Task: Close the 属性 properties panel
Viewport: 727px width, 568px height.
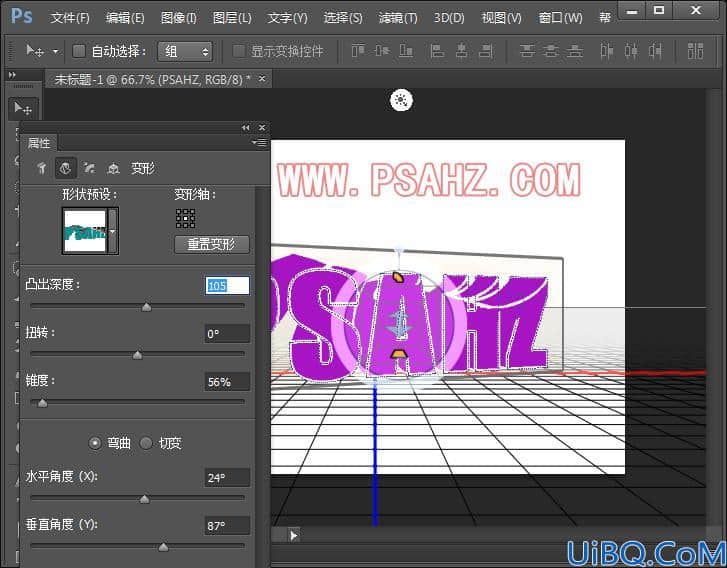Action: pyautogui.click(x=262, y=128)
